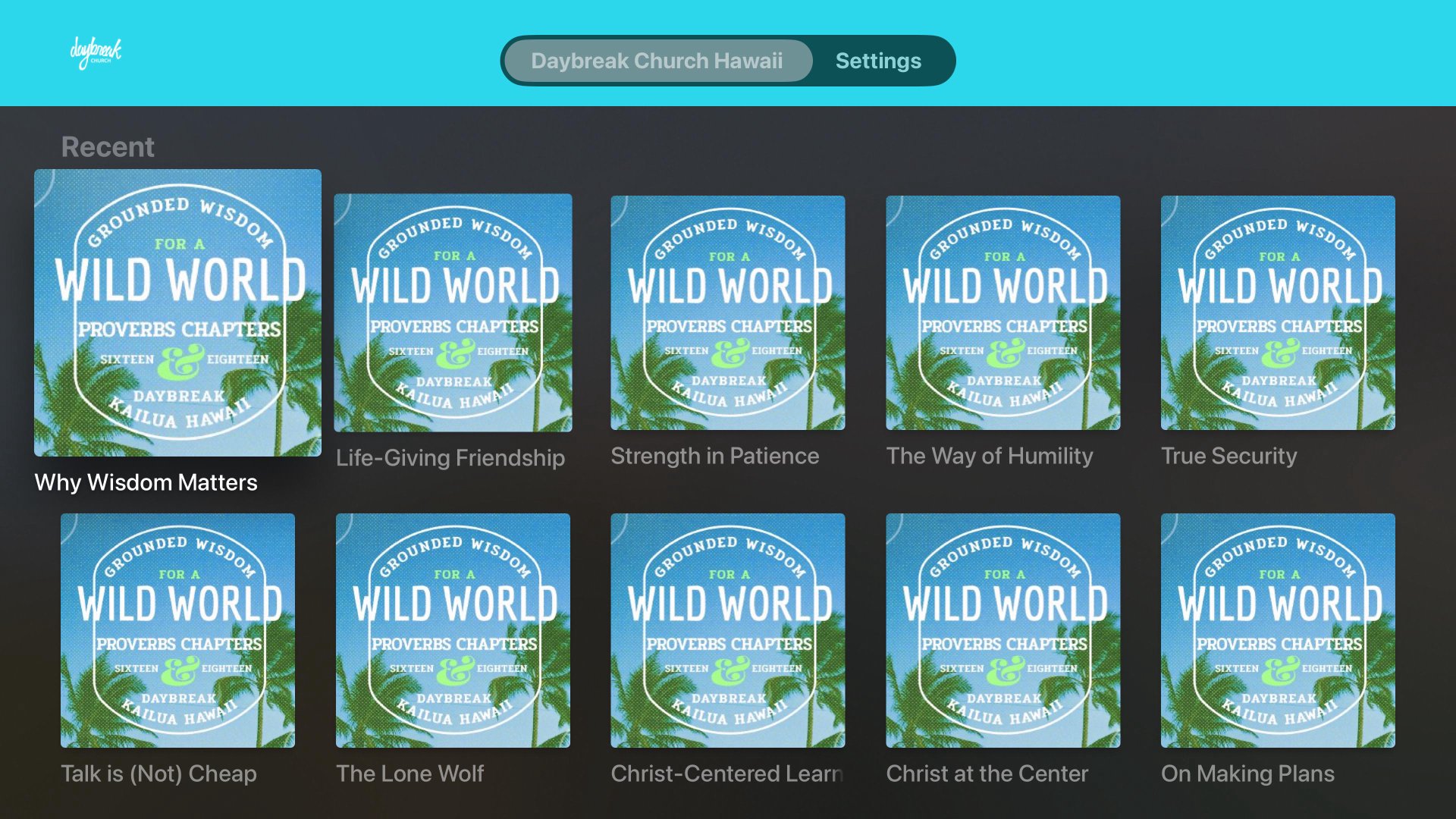Click the Recent section heading
Image resolution: width=1456 pixels, height=819 pixels.
click(x=108, y=146)
